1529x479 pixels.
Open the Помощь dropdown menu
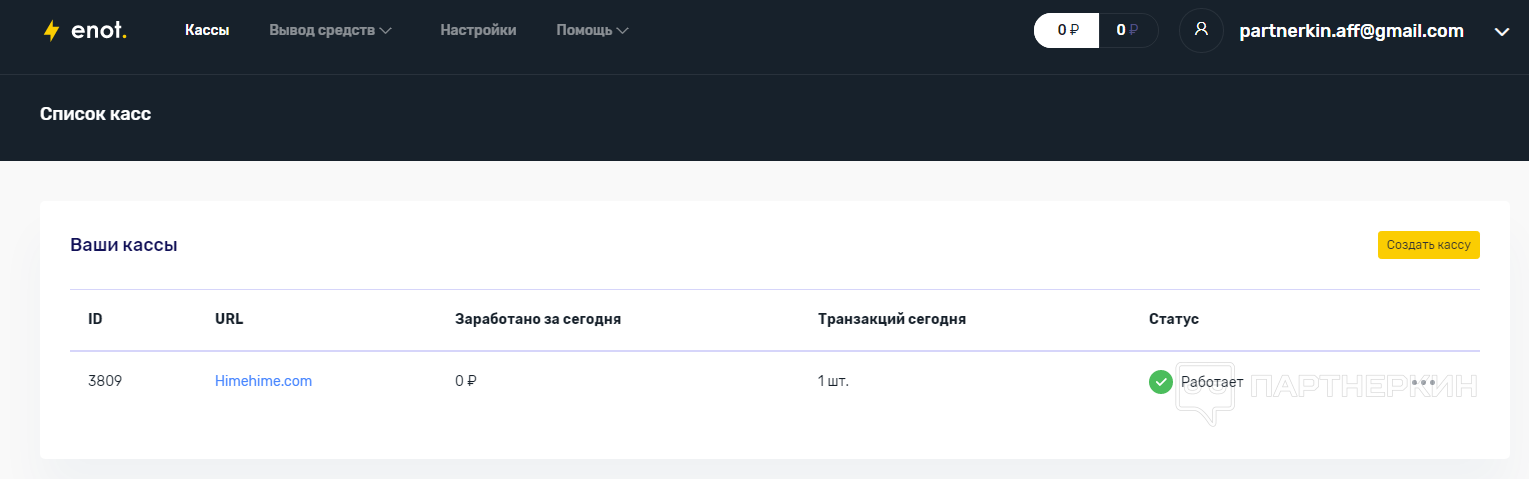[x=592, y=31]
